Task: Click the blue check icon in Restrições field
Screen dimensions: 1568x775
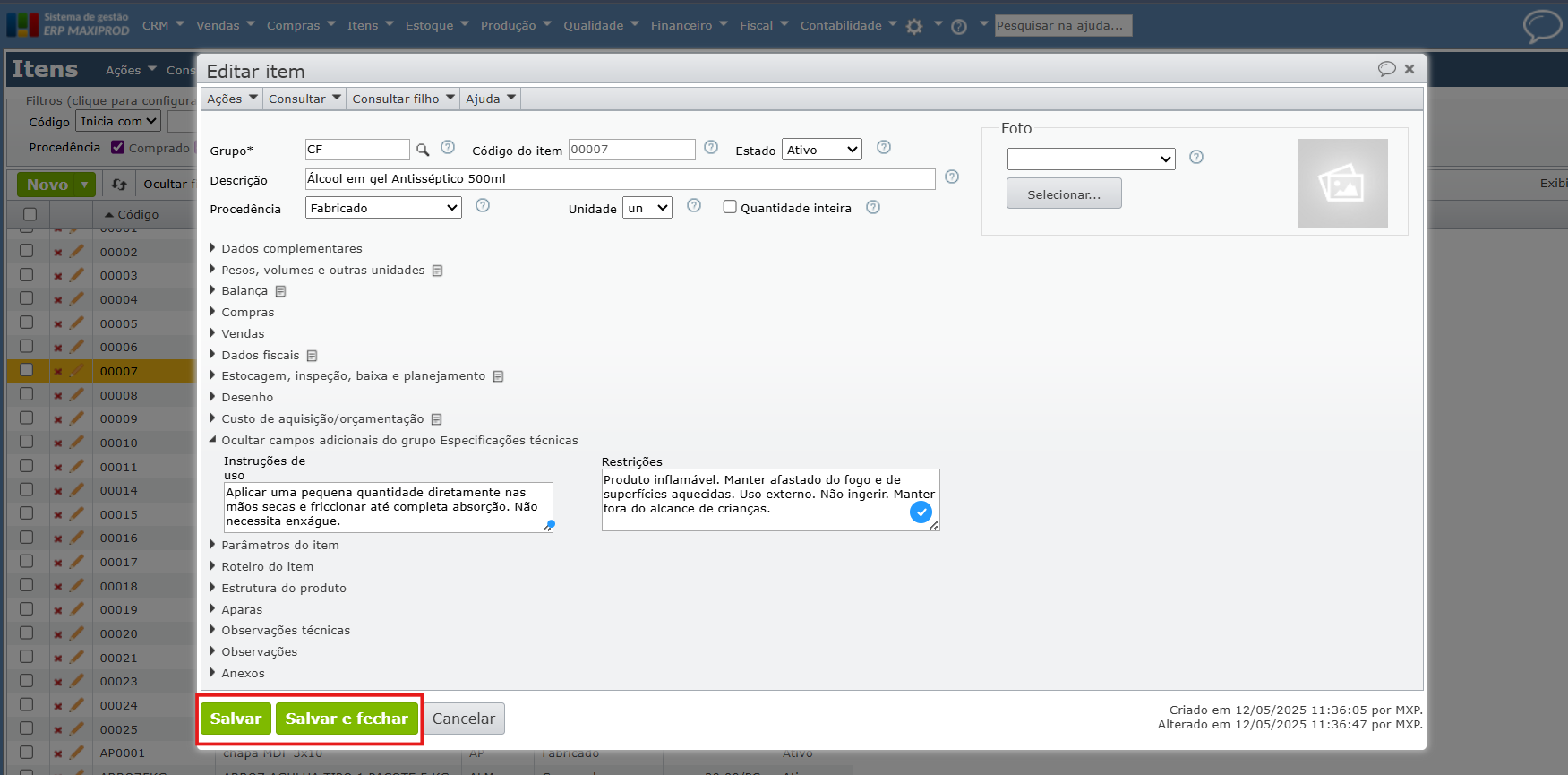Action: click(921, 512)
